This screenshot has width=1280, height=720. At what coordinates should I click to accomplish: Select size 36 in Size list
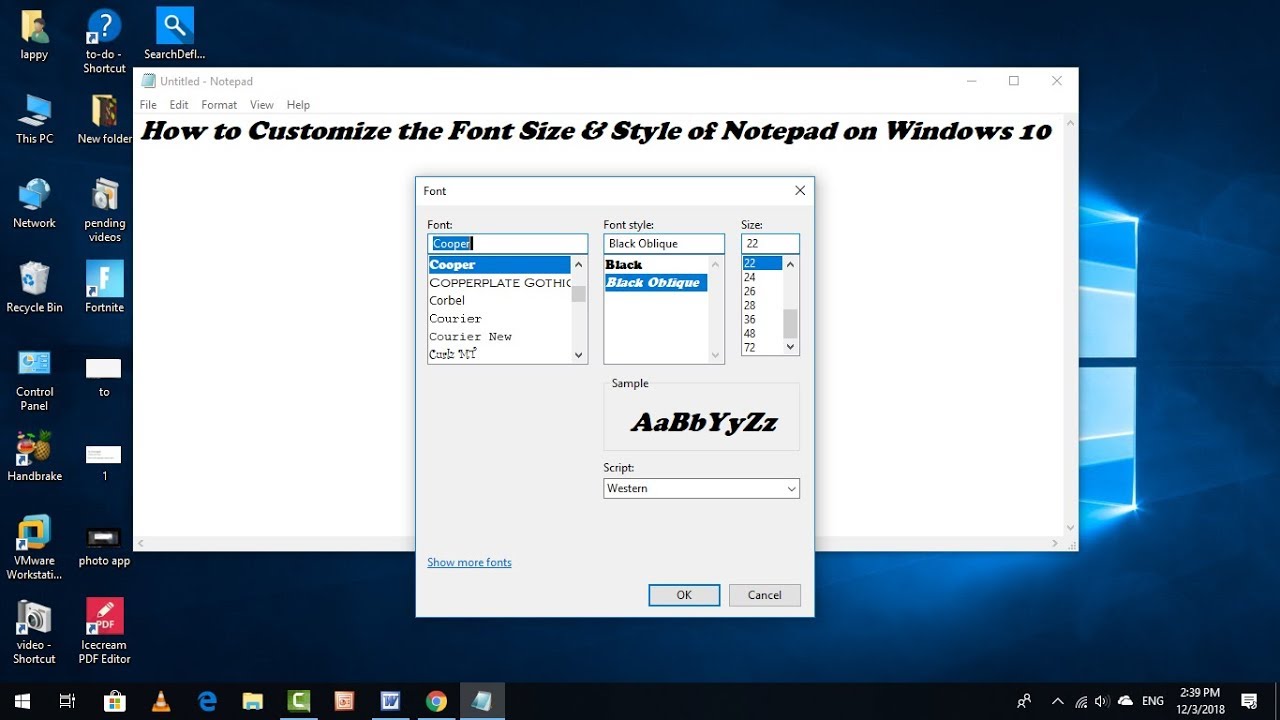762,319
